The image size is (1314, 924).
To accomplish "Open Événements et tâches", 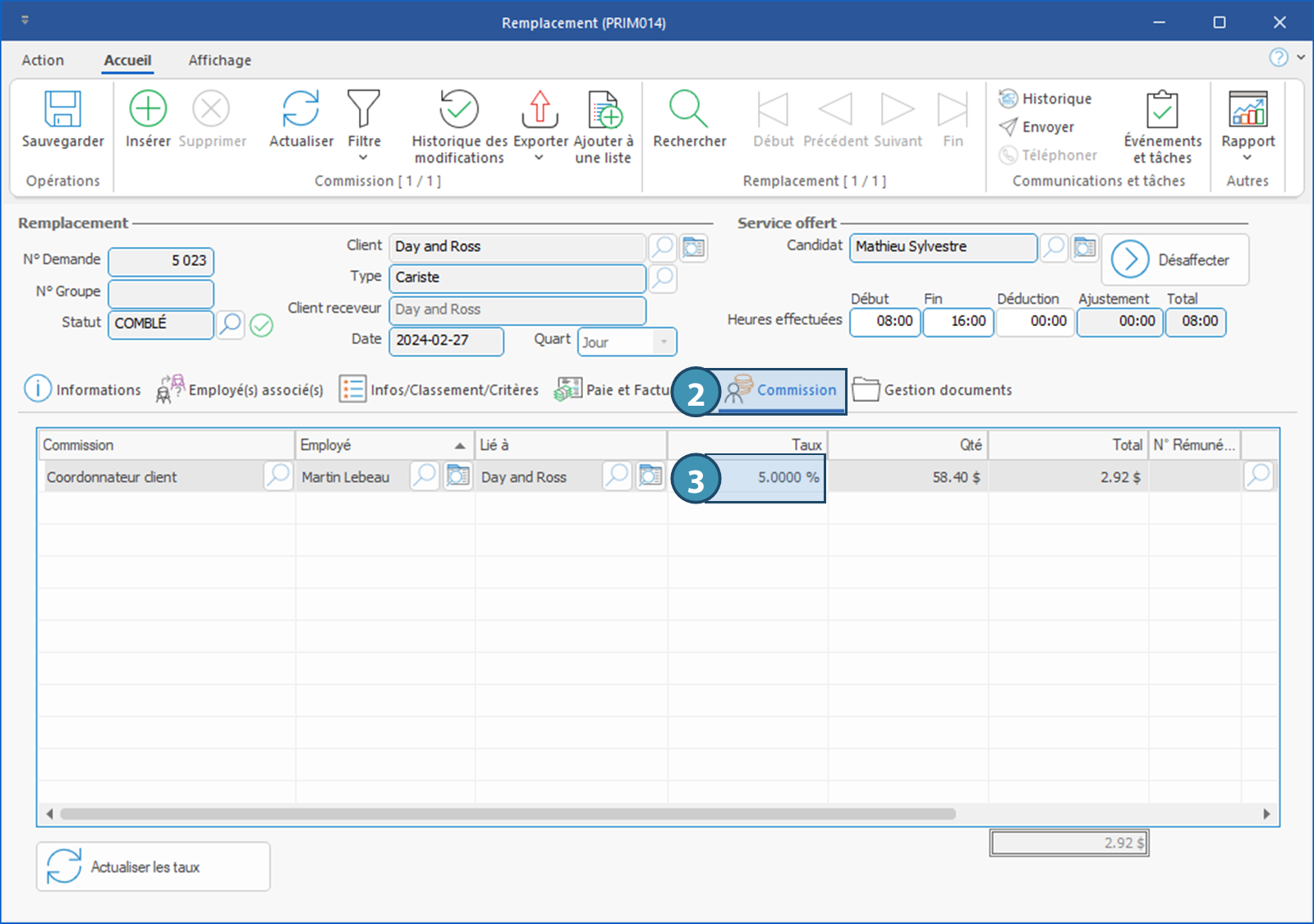I will [x=1162, y=109].
